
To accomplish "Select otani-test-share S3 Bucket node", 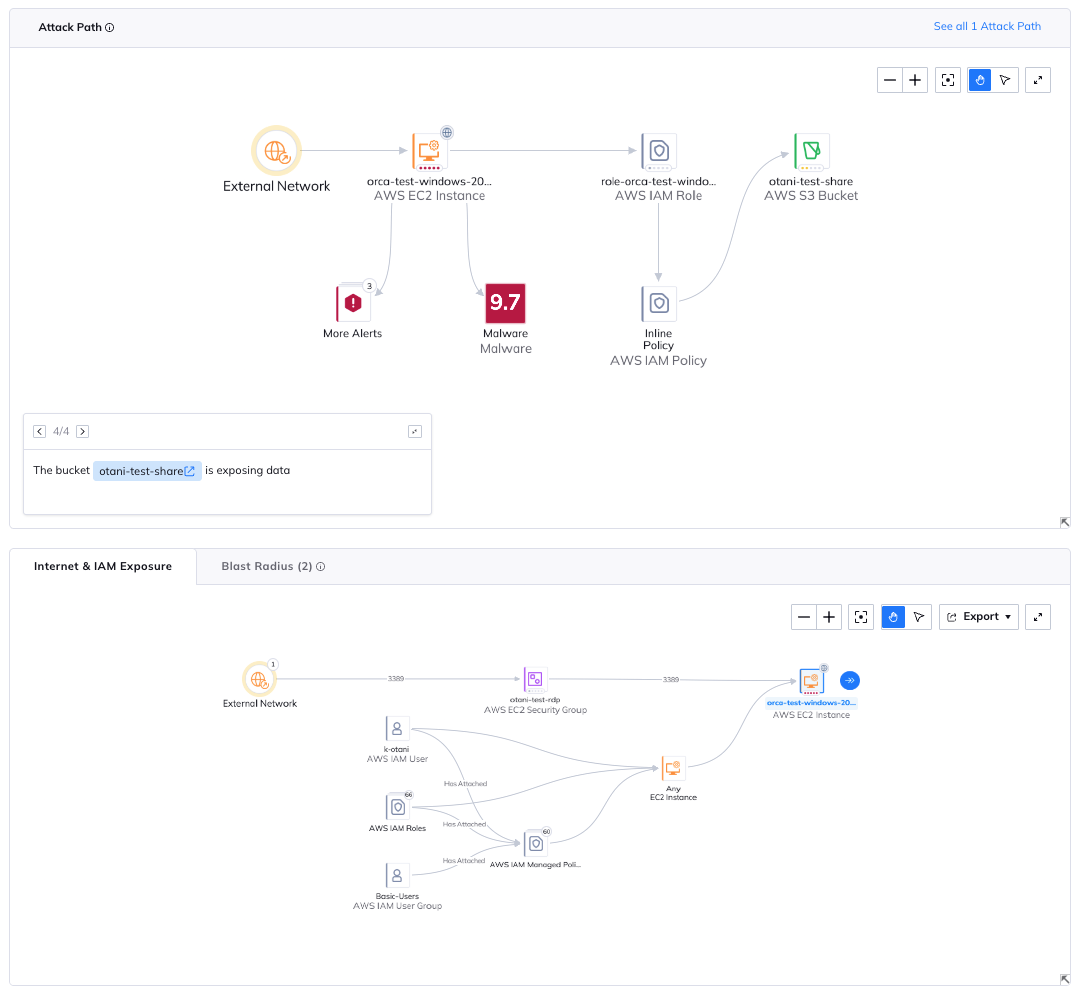I will 811,151.
